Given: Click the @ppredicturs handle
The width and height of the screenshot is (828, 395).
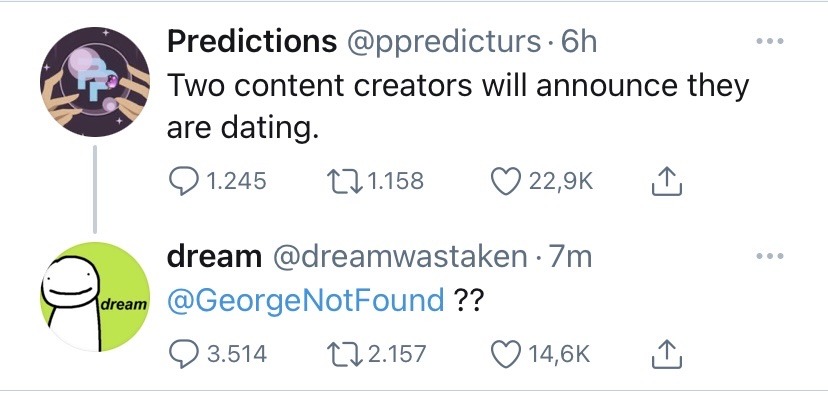Looking at the screenshot, I should pos(443,42).
